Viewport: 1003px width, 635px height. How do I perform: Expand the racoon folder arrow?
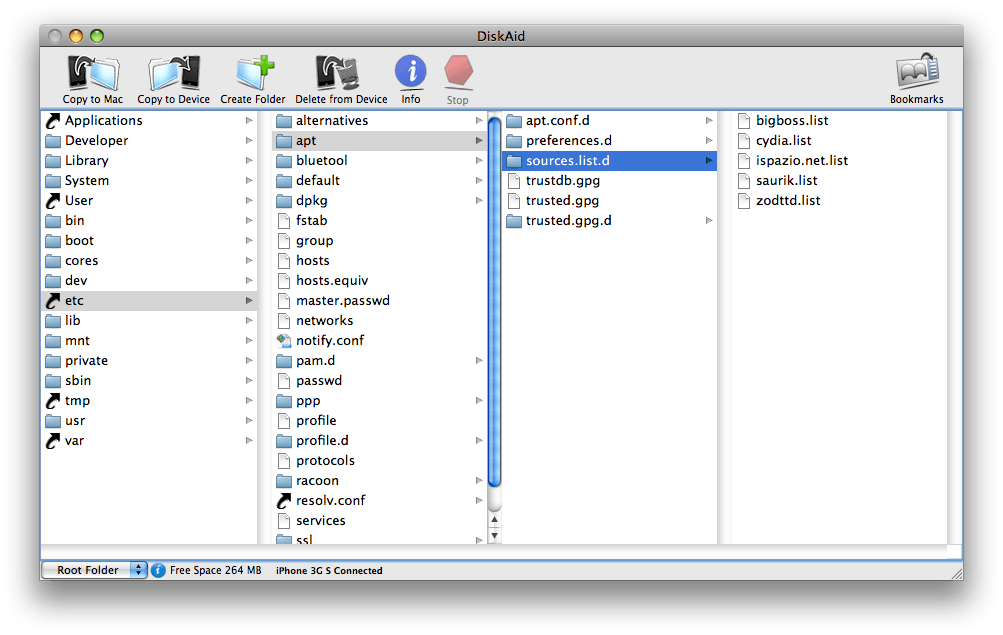(x=479, y=481)
